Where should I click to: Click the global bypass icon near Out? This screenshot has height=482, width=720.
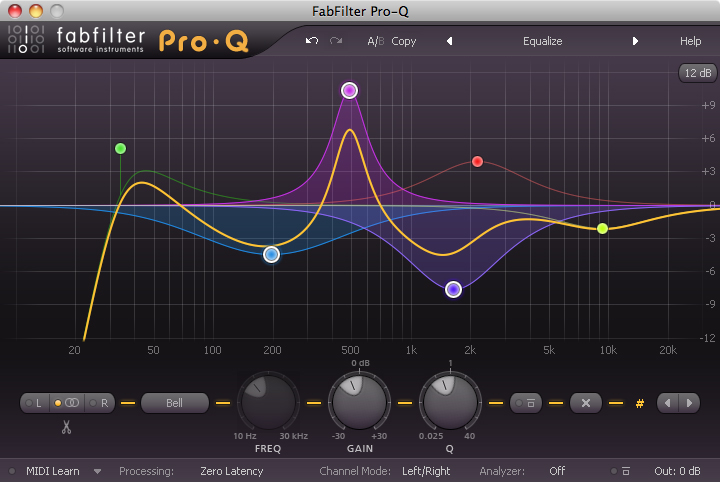click(x=625, y=471)
